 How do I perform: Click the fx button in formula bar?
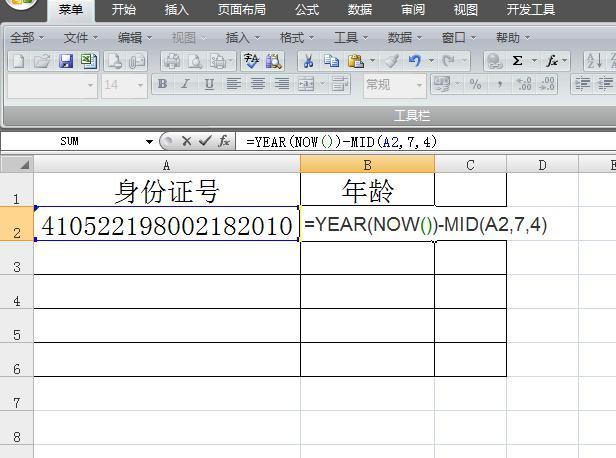click(x=224, y=141)
